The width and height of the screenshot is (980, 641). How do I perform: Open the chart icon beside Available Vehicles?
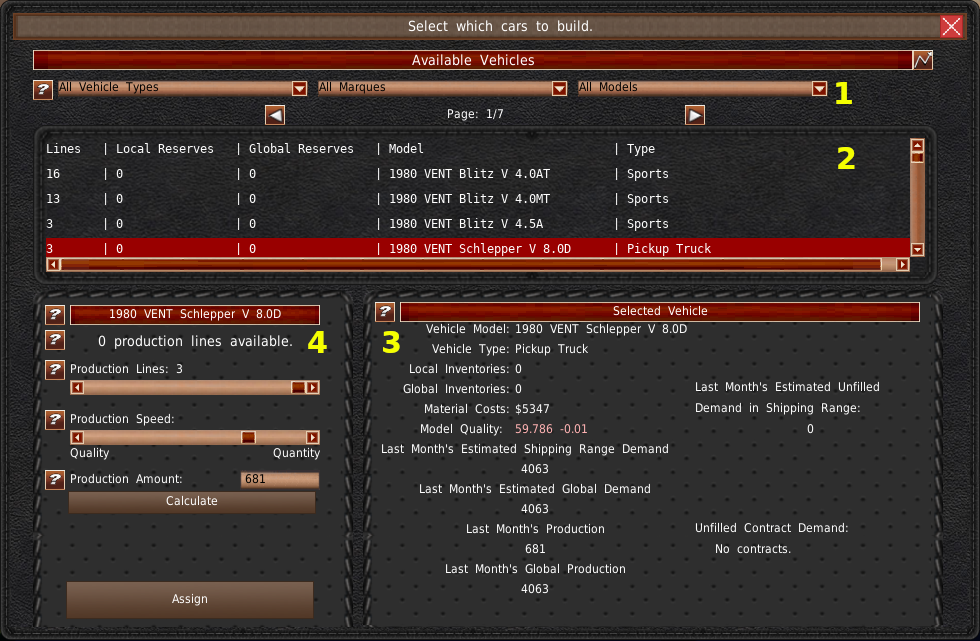coord(922,60)
